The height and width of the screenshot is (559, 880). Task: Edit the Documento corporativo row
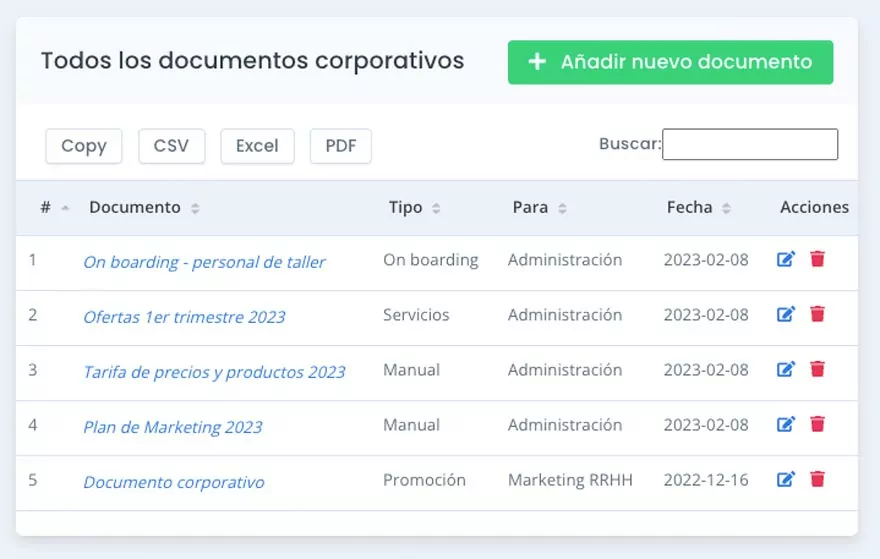(786, 479)
